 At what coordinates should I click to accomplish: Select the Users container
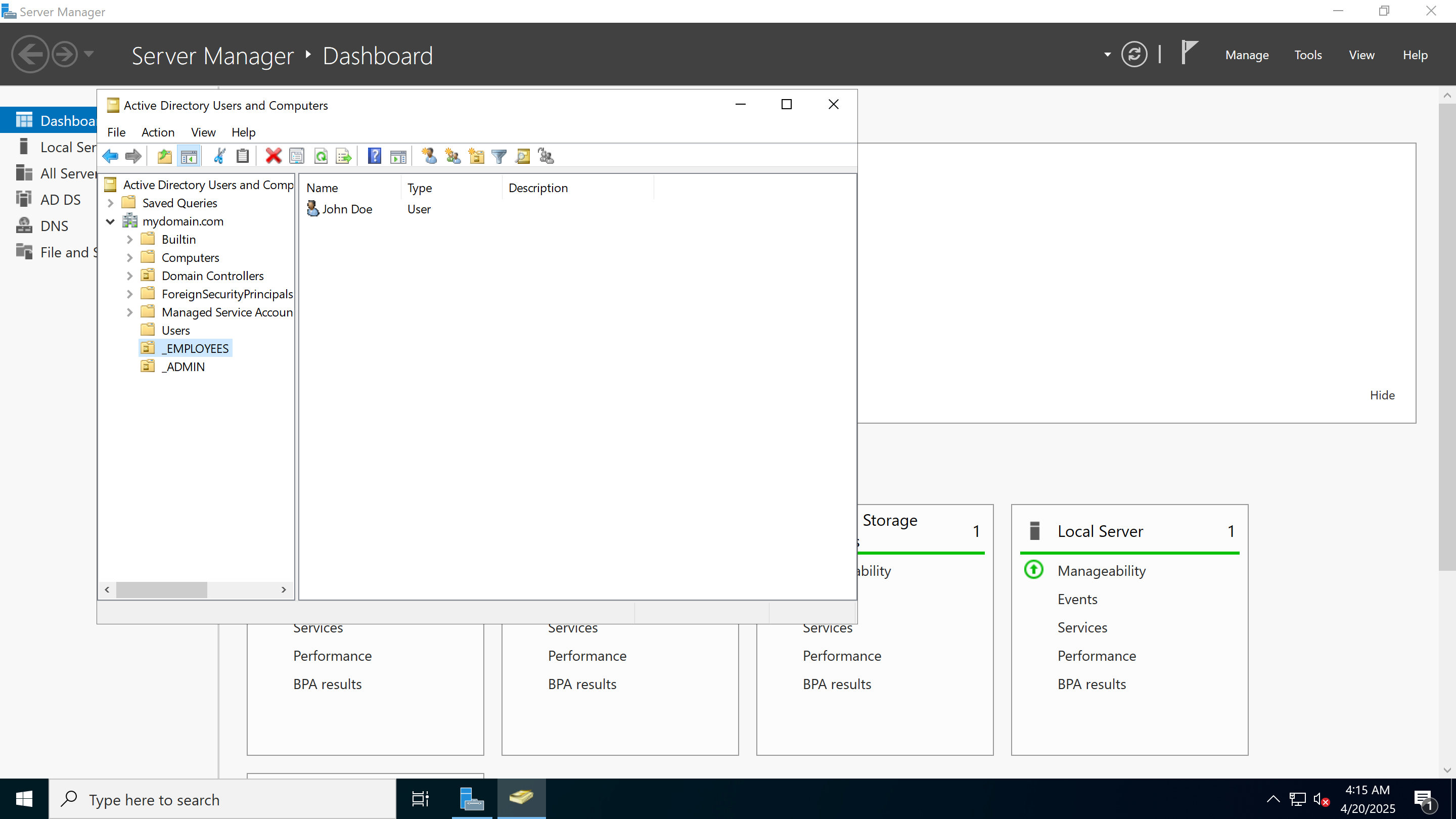click(175, 330)
